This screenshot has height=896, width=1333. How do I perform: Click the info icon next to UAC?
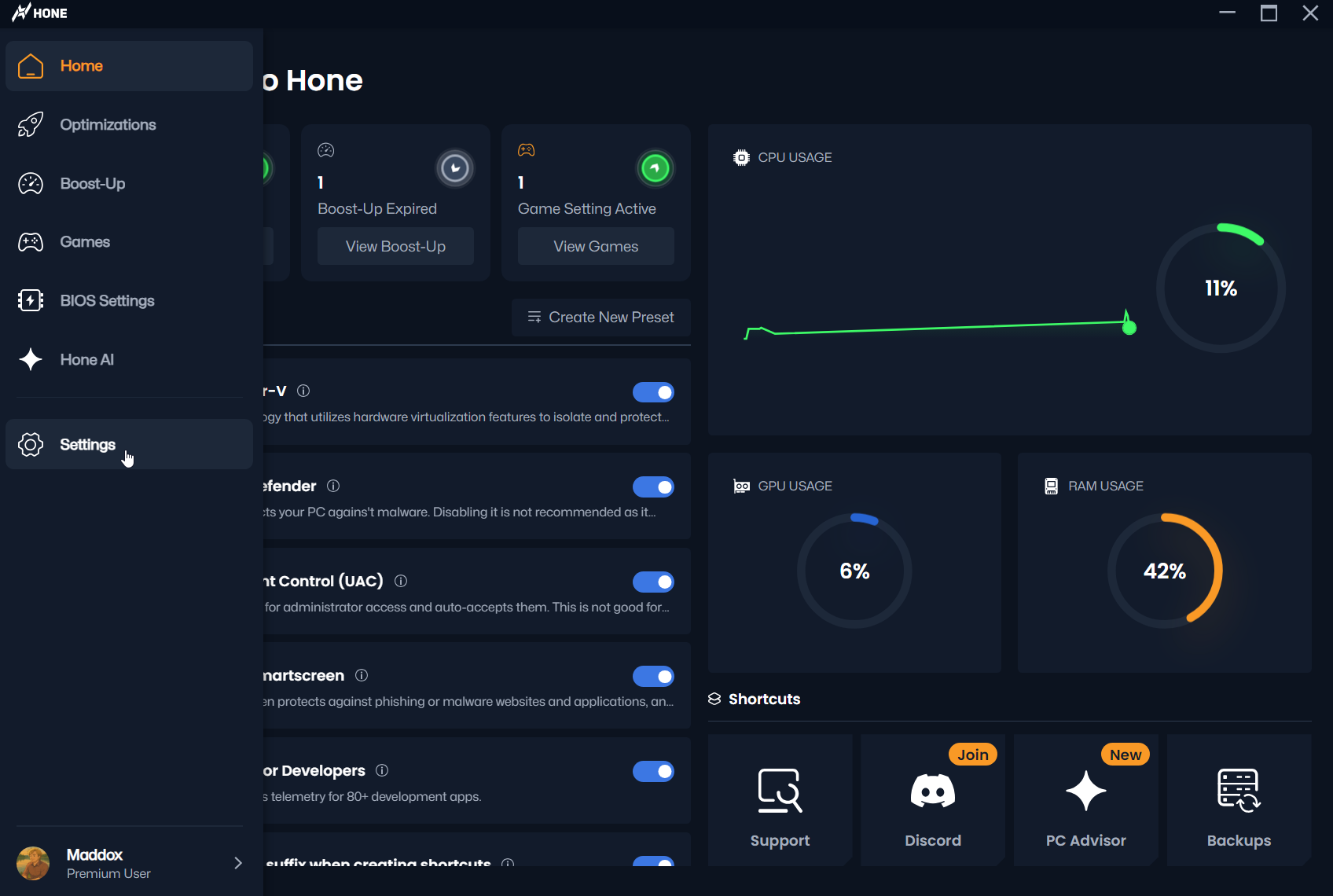[x=401, y=581]
